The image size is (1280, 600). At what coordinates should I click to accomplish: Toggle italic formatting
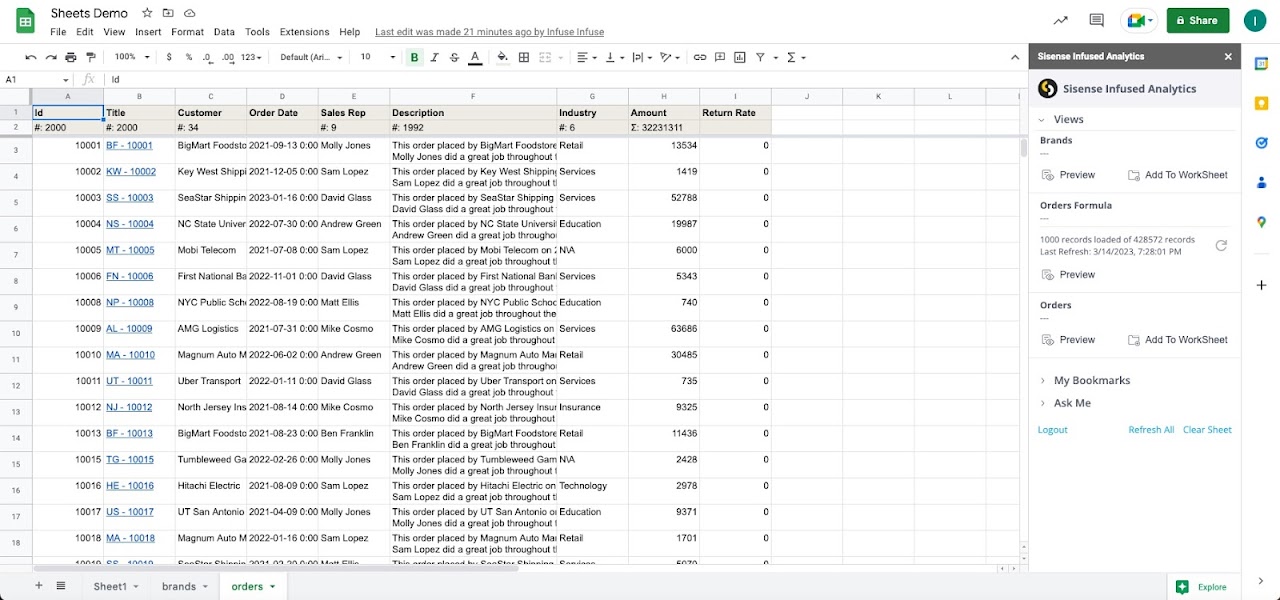434,58
